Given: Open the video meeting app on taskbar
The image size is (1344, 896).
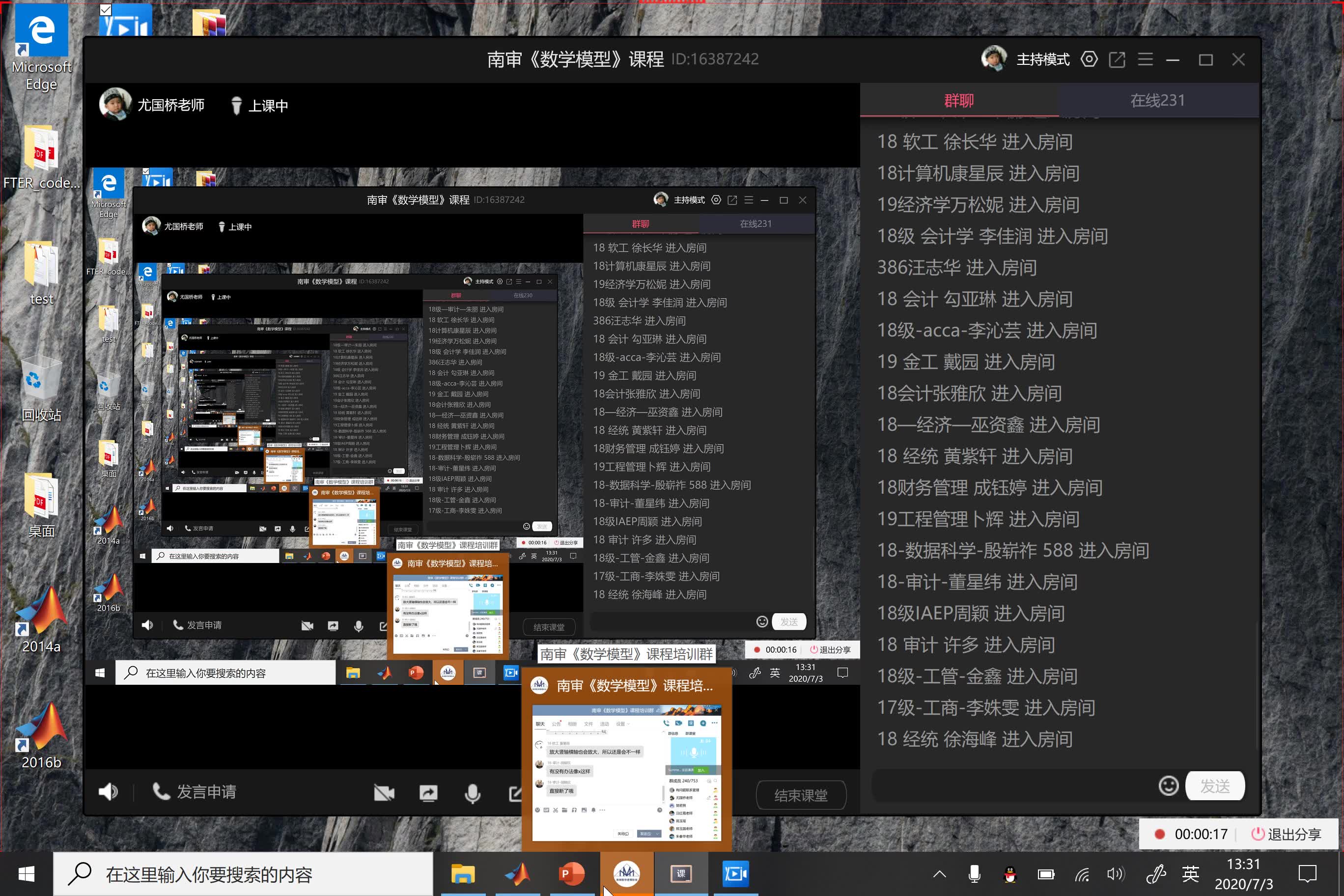Looking at the screenshot, I should click(x=735, y=874).
